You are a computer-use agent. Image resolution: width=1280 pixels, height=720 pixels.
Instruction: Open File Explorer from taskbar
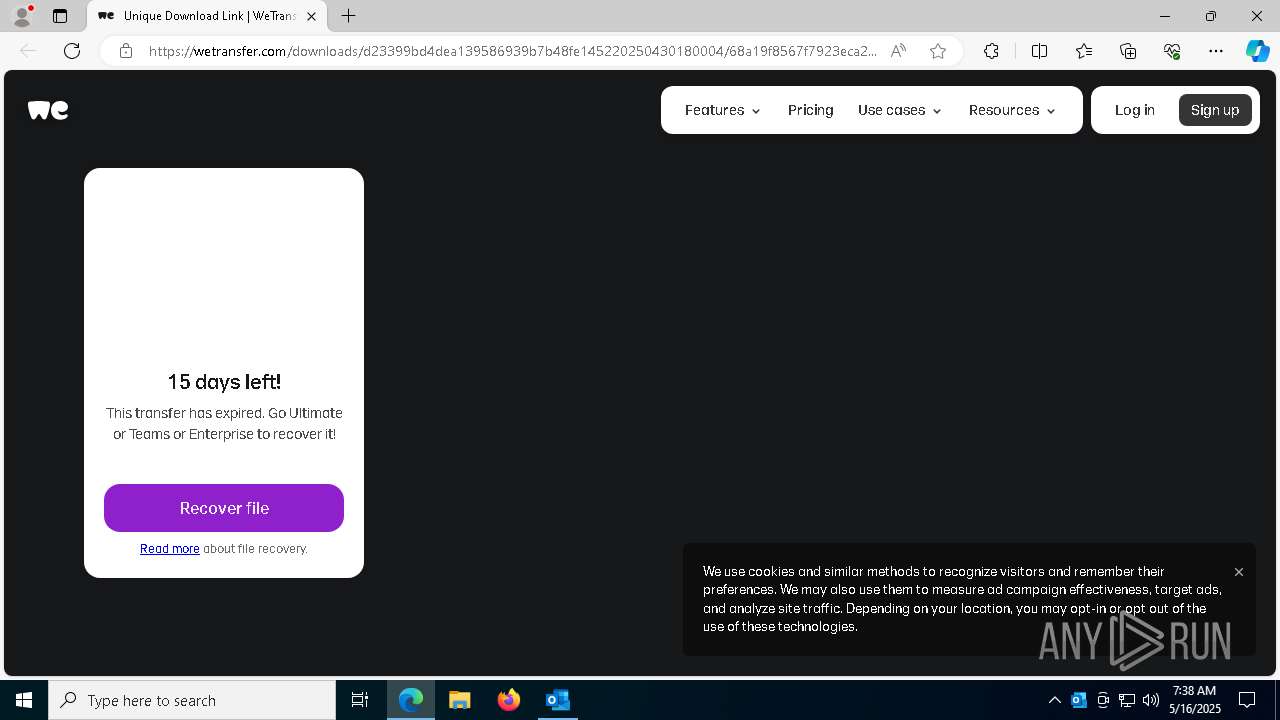[x=460, y=700]
